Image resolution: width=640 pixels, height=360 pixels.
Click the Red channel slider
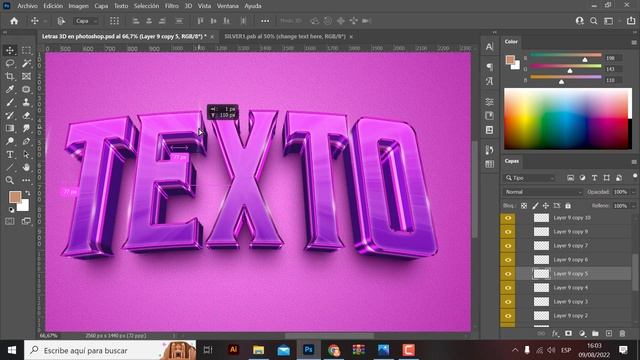pyautogui.click(x=566, y=56)
